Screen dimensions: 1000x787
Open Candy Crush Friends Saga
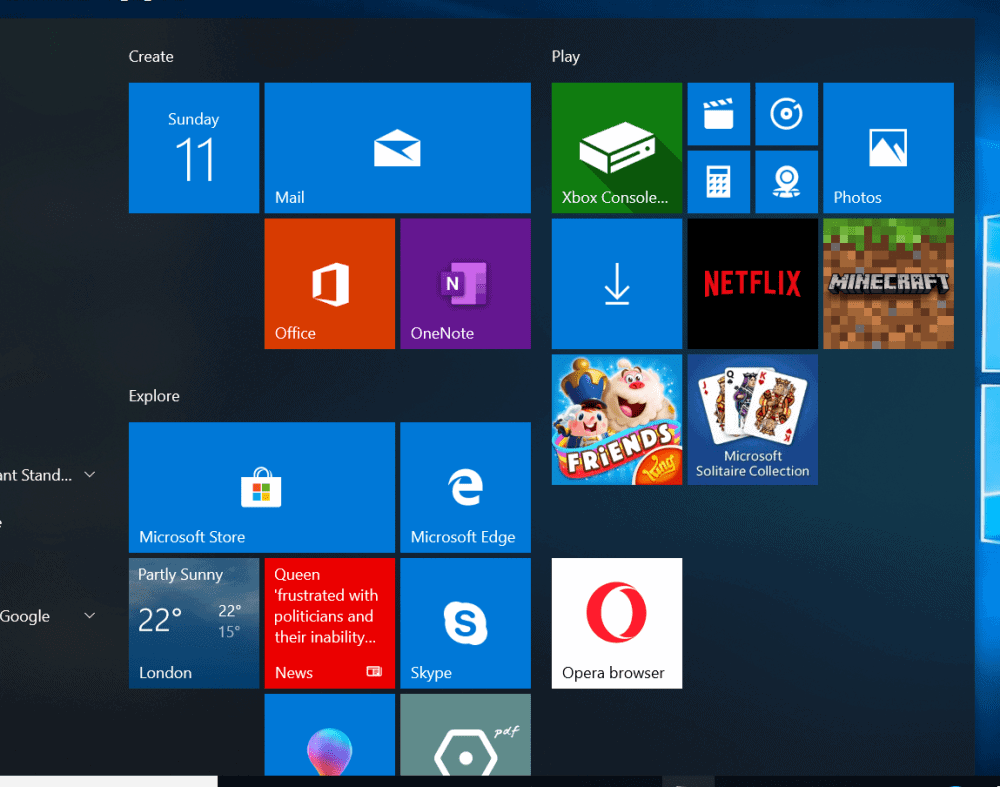pyautogui.click(x=616, y=418)
